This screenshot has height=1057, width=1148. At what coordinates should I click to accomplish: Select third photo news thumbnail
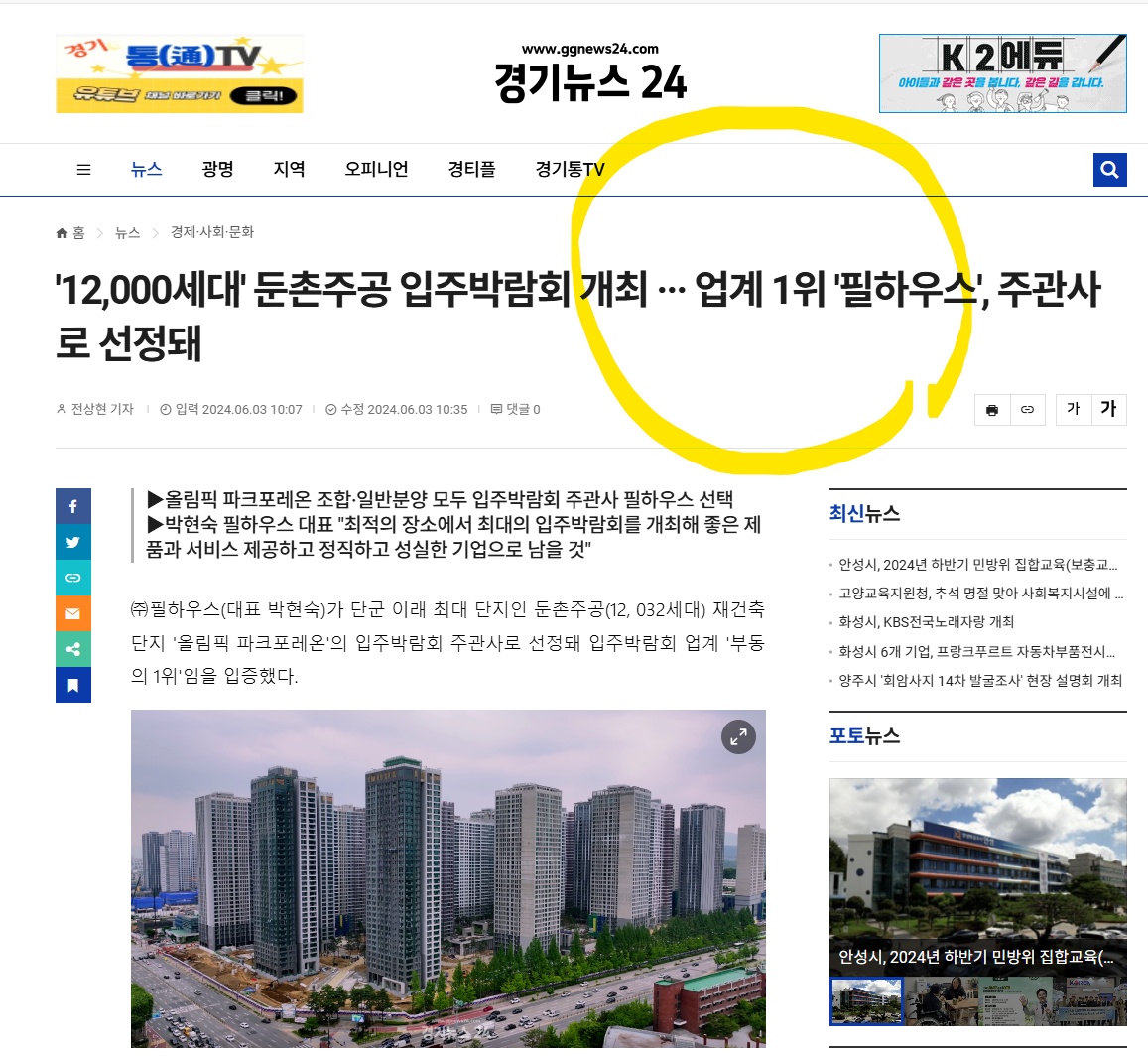pos(1015,1001)
